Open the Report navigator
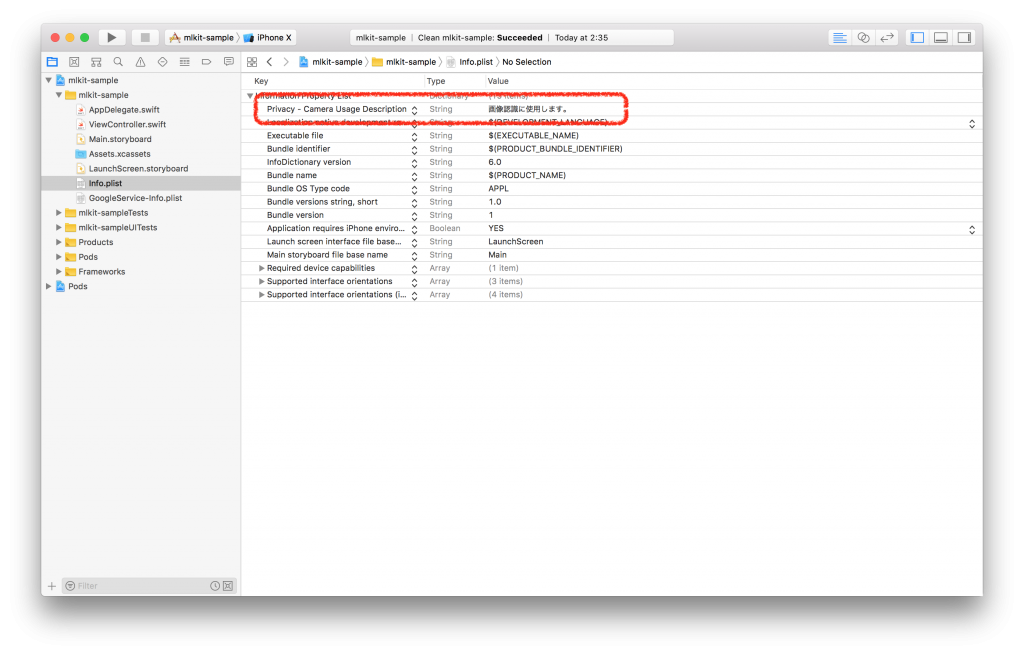Viewport: 1024px width, 655px height. (229, 62)
